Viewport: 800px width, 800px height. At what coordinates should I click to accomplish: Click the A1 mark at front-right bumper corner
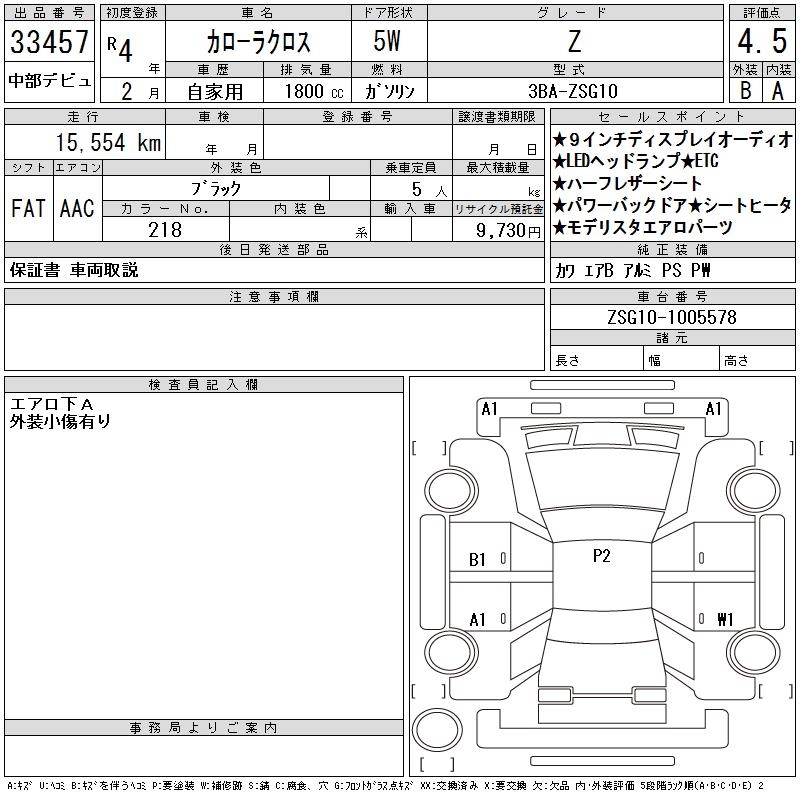click(x=713, y=409)
